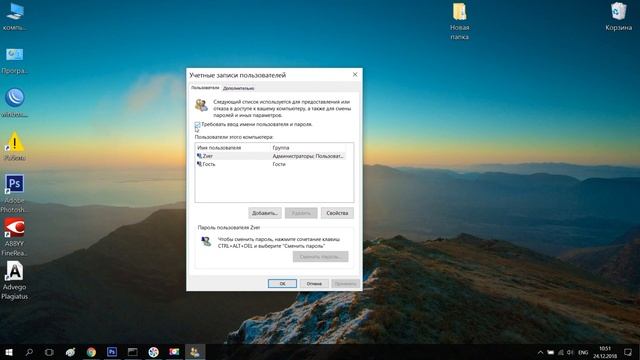
Task: Click the Гости group cell
Action: coord(279,164)
